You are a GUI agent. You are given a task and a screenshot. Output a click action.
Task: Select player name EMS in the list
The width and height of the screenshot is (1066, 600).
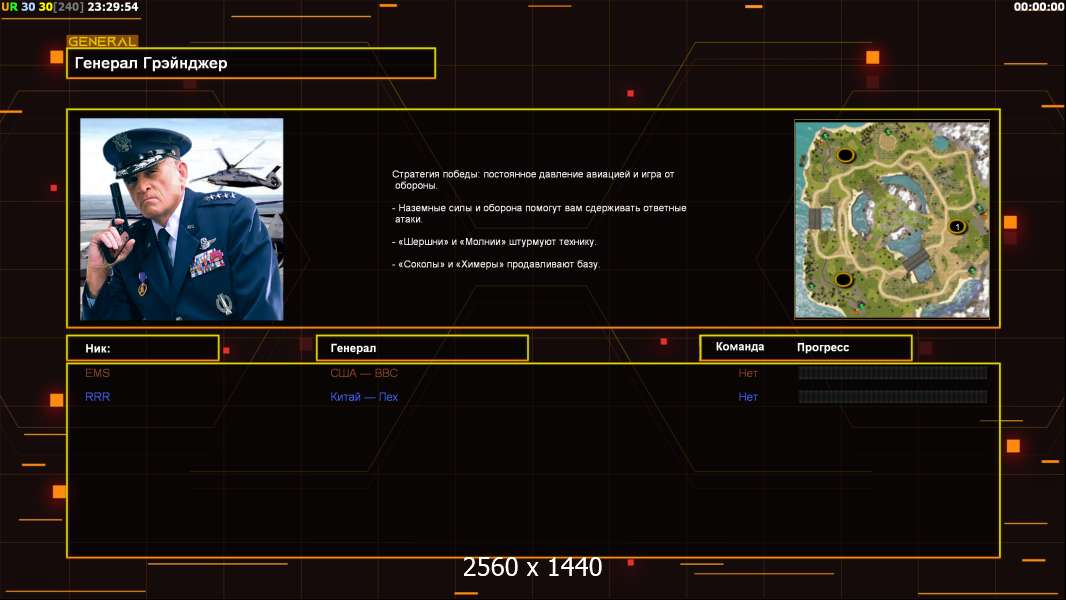tap(98, 373)
